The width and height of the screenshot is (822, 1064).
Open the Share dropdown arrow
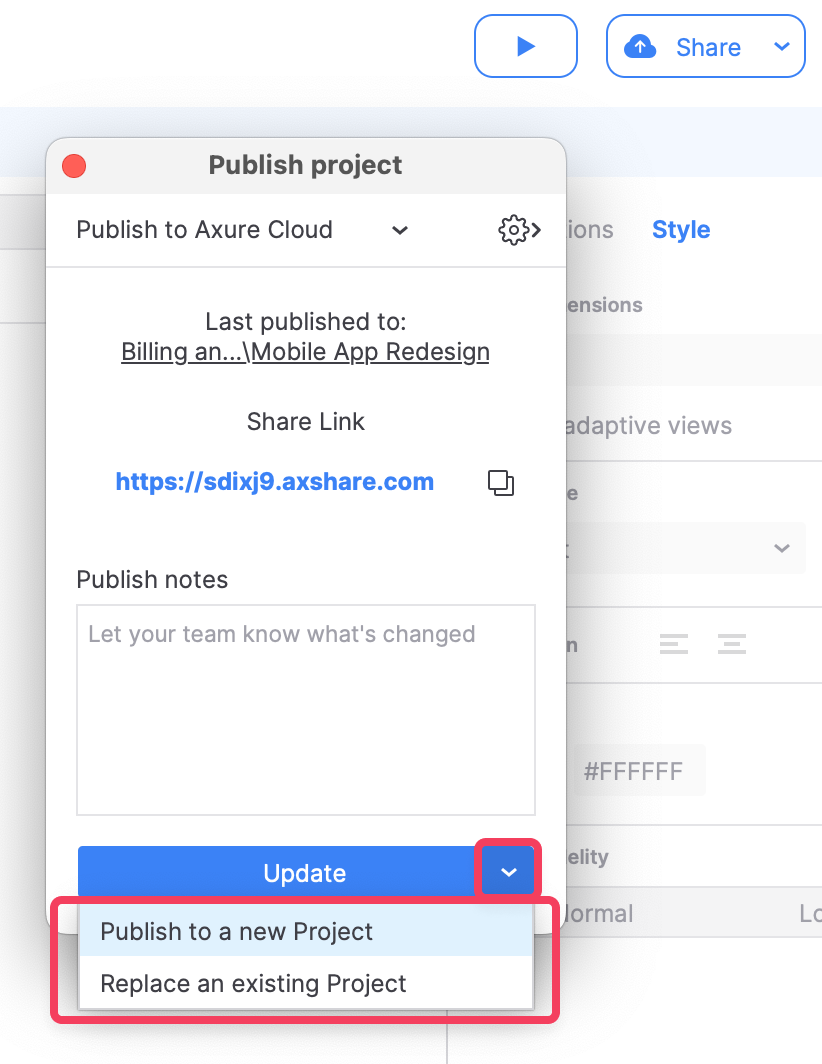point(782,47)
